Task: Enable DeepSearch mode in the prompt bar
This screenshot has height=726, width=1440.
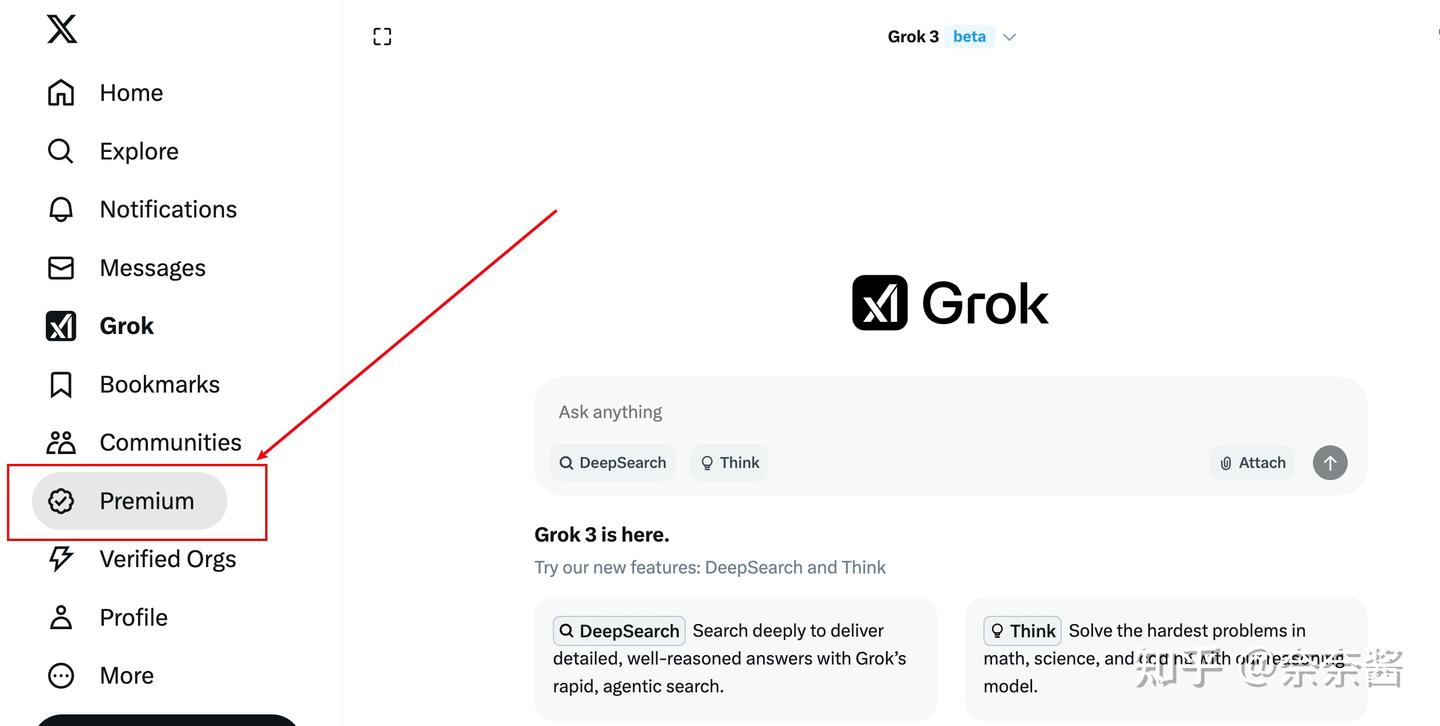Action: coord(612,462)
